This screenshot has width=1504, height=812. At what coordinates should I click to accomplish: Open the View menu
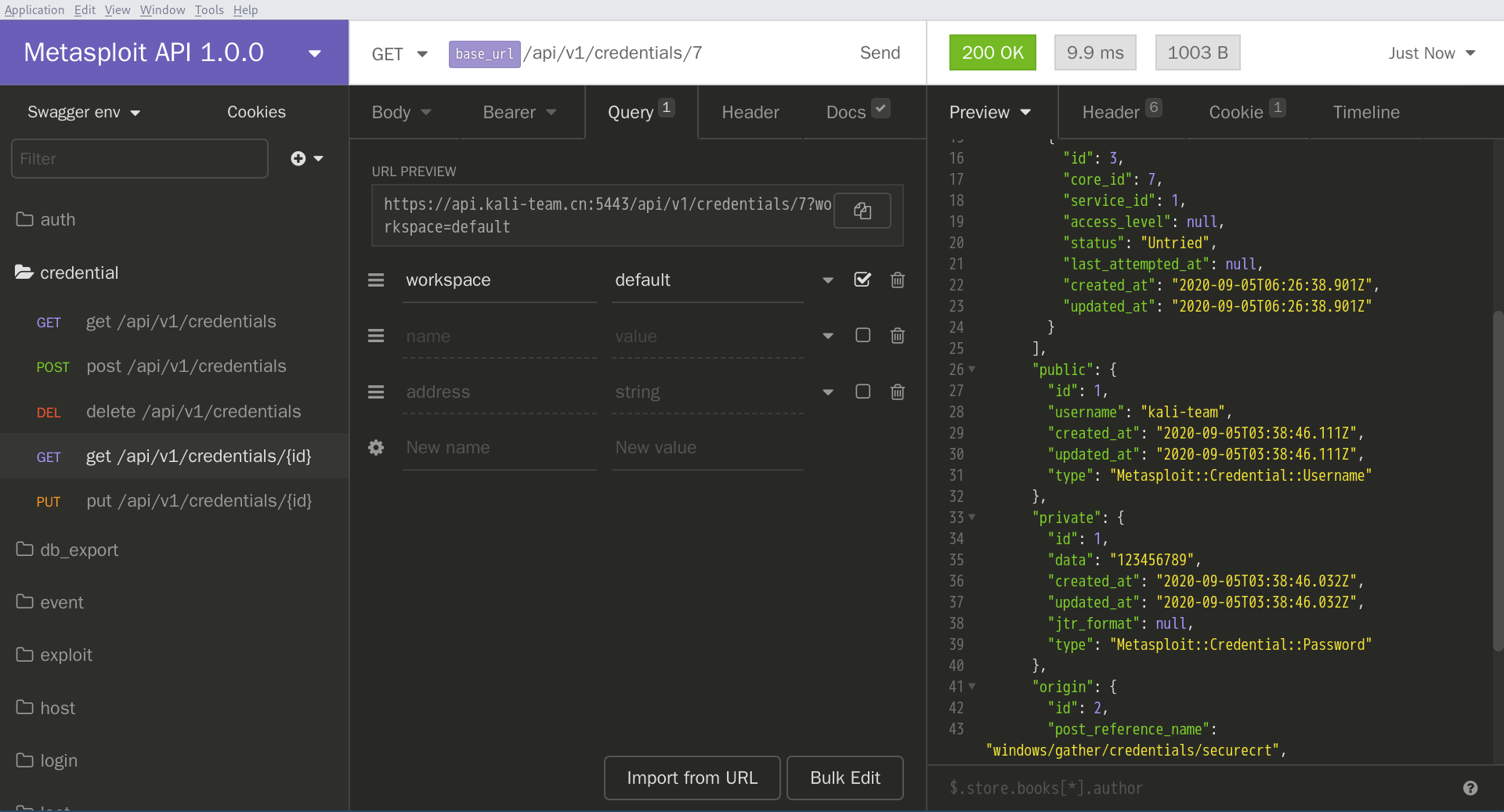(117, 9)
